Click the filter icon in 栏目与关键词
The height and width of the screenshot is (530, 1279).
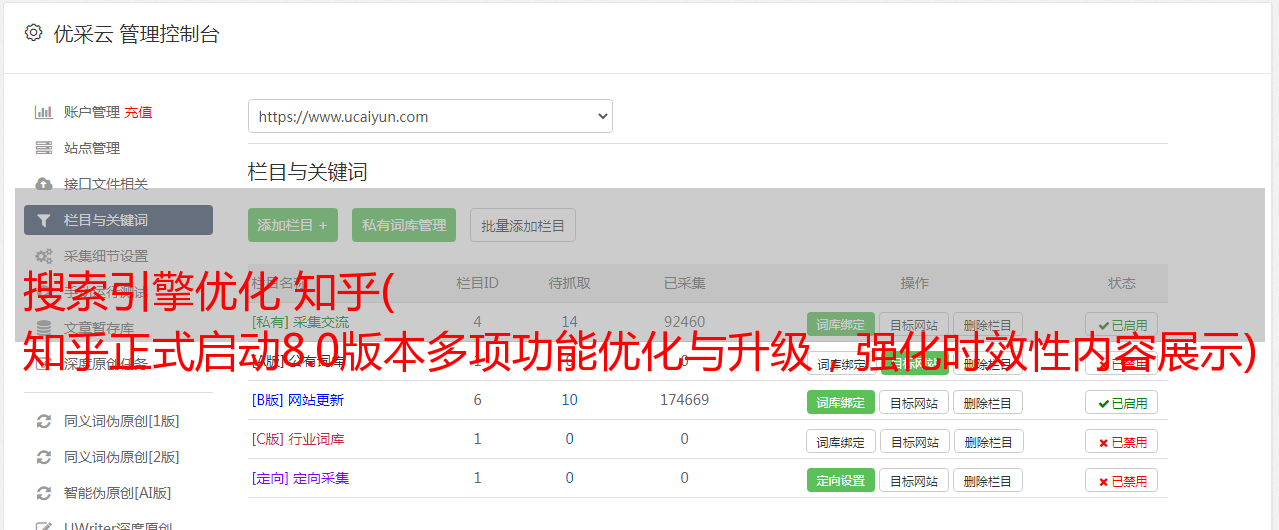(x=44, y=220)
